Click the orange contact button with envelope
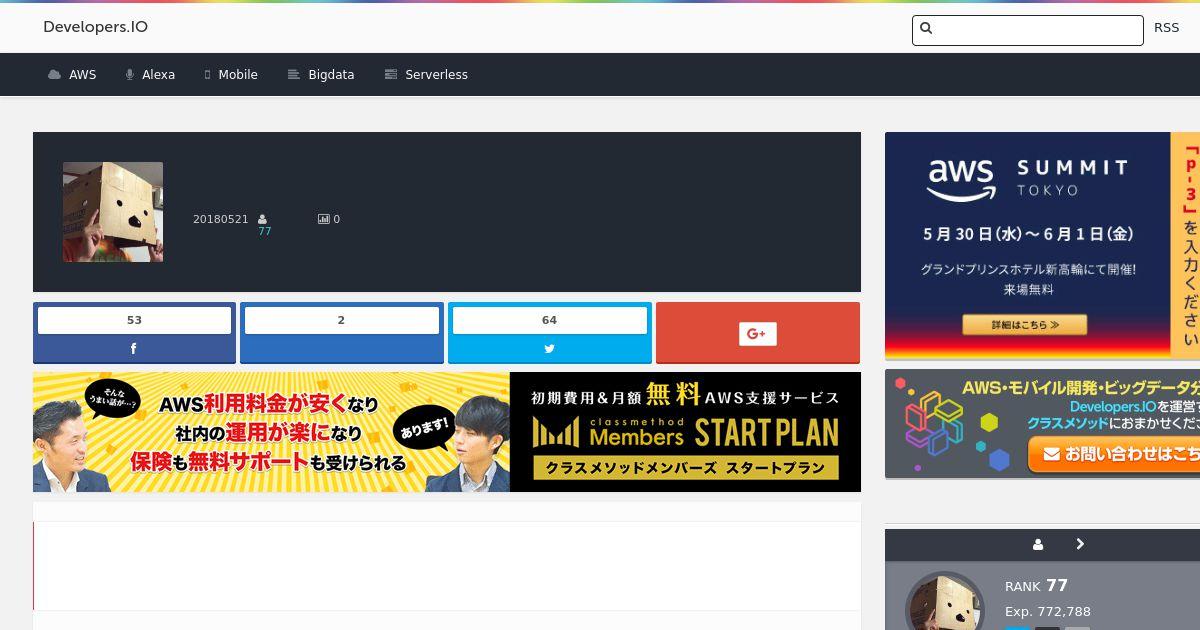This screenshot has height=630, width=1200. (1113, 454)
